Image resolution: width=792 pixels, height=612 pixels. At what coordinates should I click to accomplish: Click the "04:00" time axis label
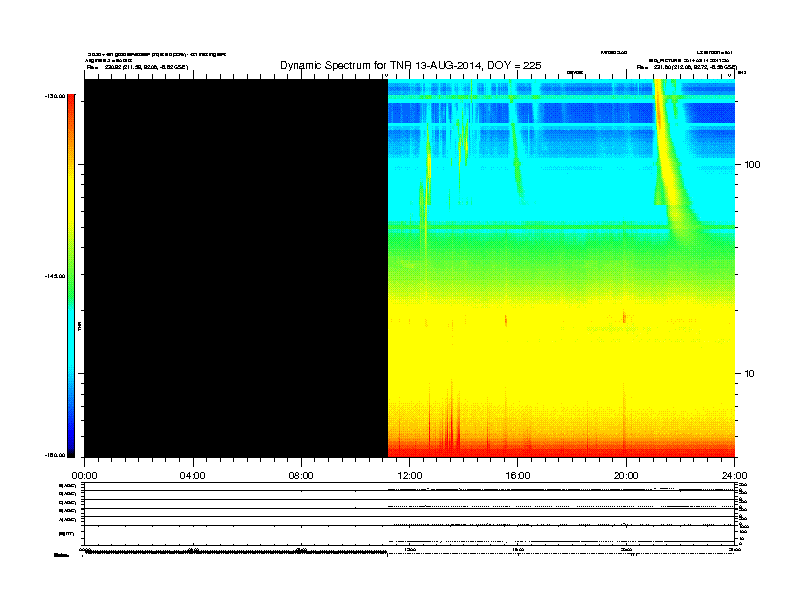pos(192,476)
